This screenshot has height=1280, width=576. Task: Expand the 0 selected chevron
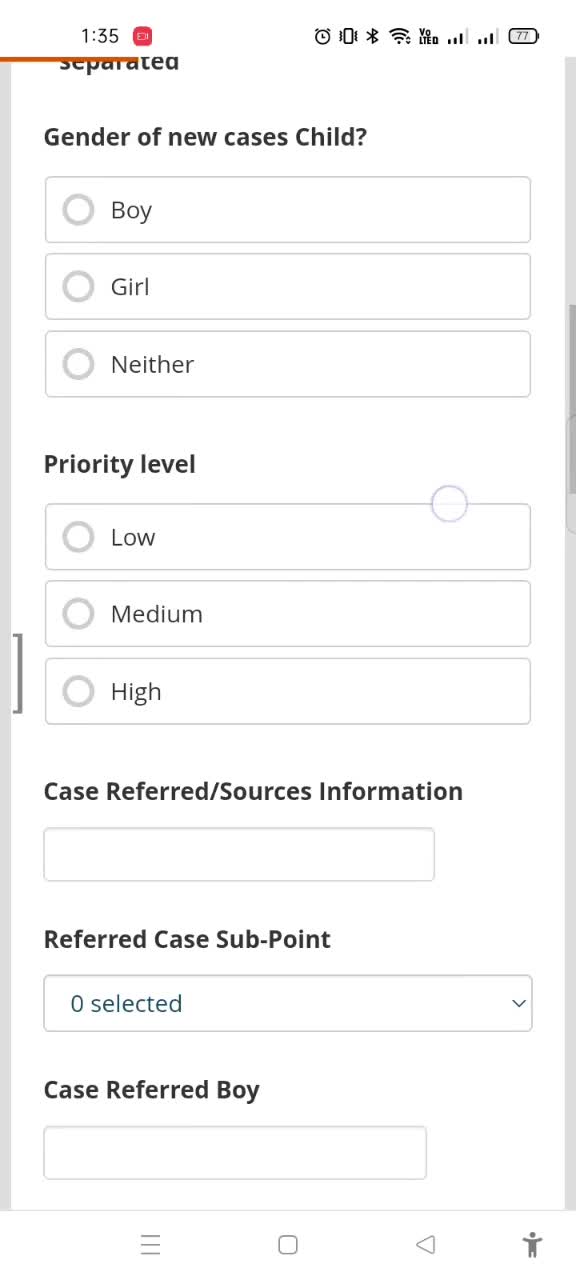click(x=519, y=1003)
